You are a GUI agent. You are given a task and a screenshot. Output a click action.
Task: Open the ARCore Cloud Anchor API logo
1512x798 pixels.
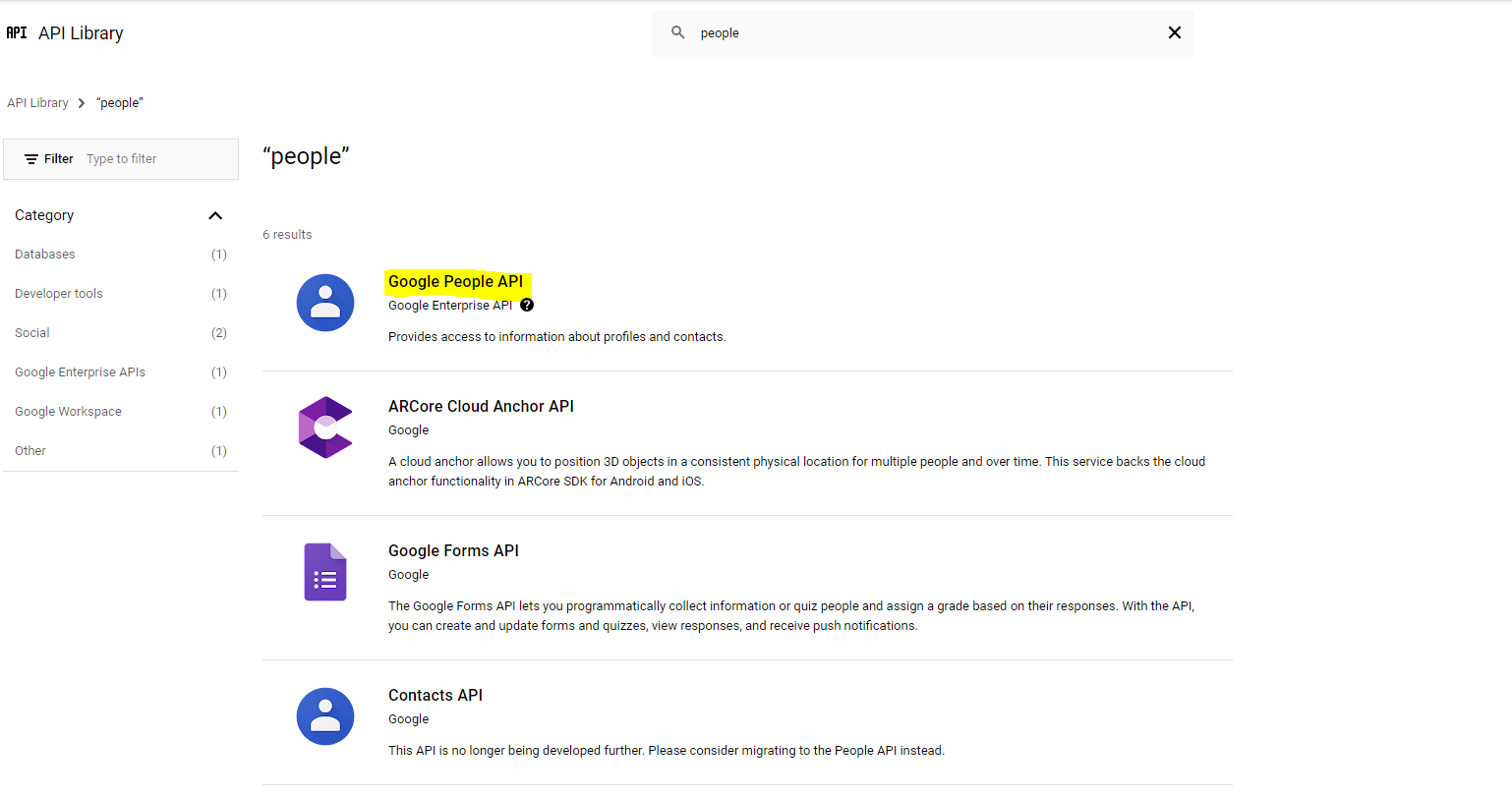[325, 427]
